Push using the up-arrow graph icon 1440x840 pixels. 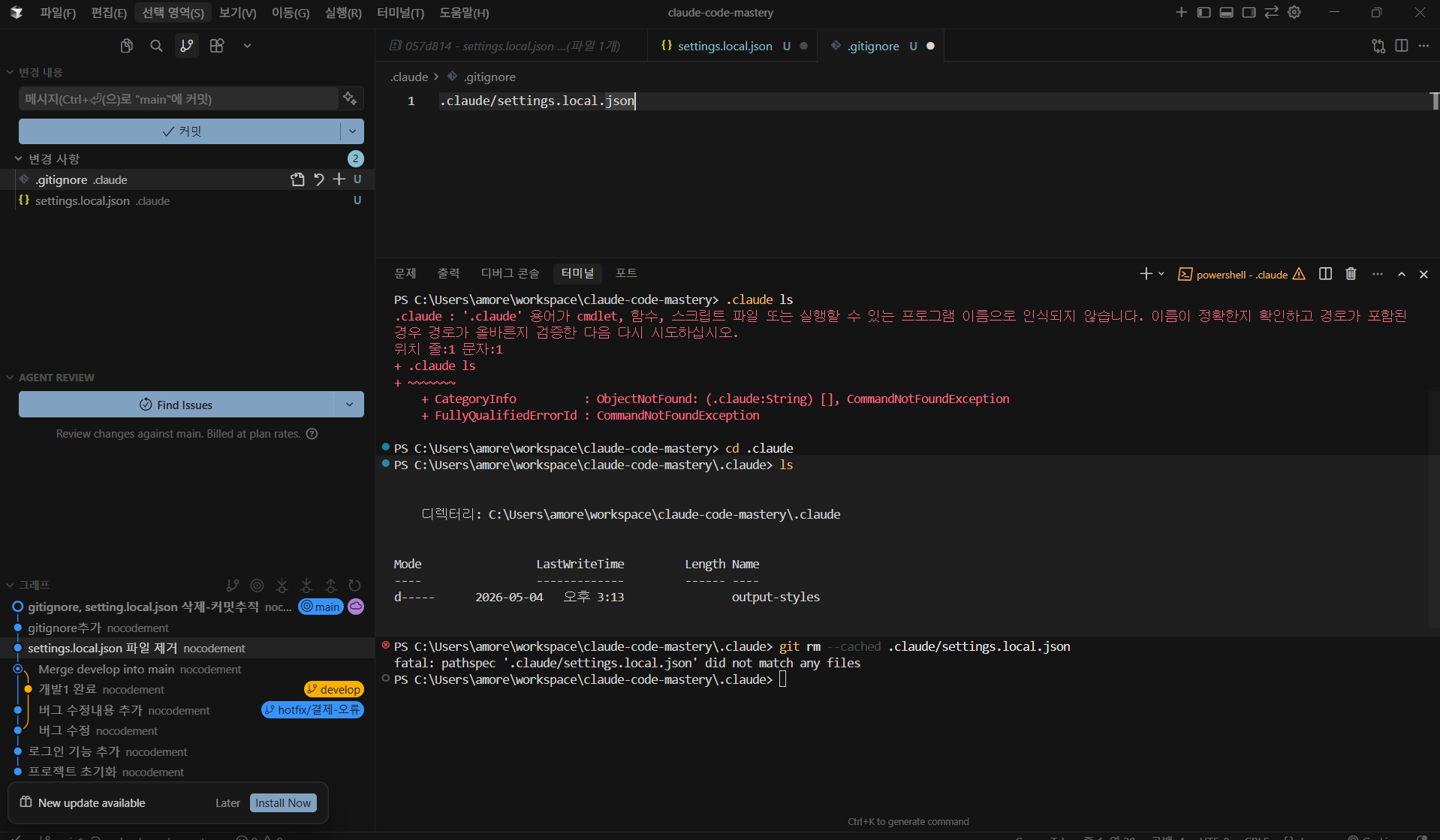[x=331, y=586]
